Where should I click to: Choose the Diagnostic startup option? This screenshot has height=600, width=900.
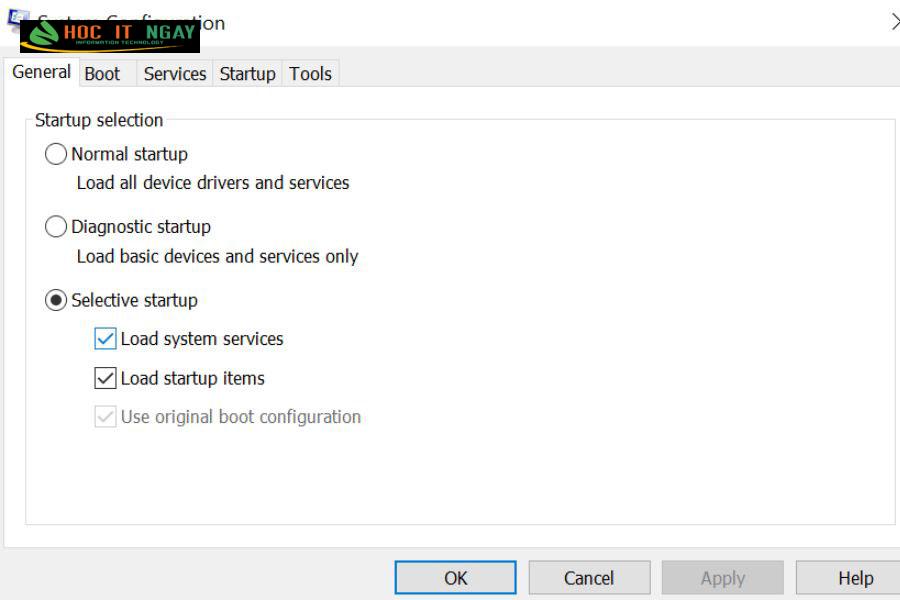click(x=56, y=226)
